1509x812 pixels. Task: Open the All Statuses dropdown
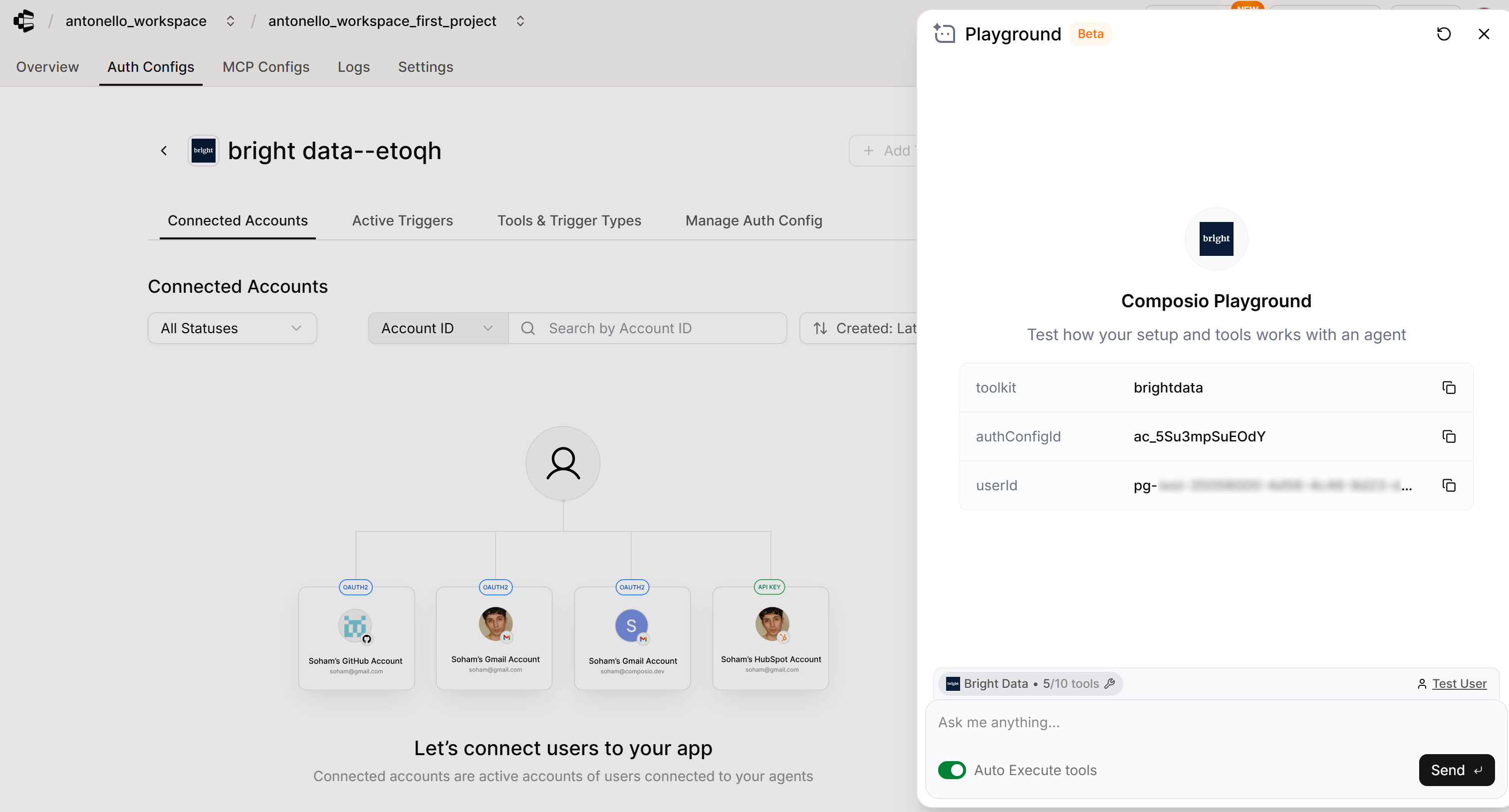(232, 328)
